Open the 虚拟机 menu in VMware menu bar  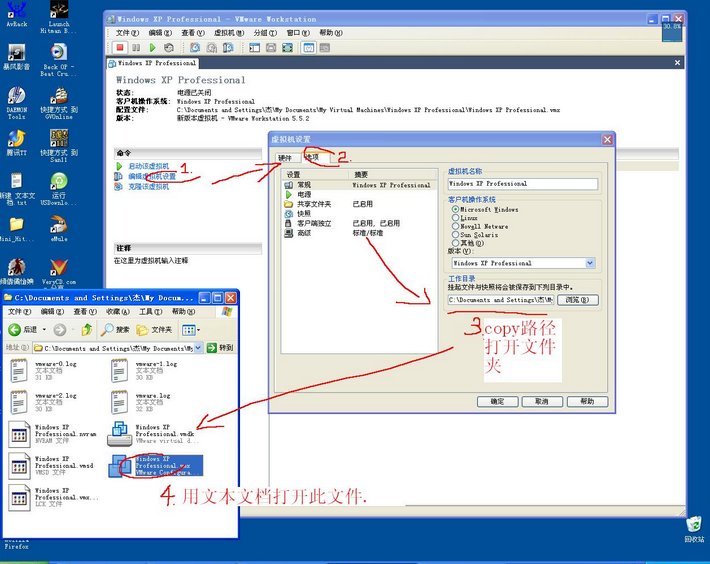point(229,33)
